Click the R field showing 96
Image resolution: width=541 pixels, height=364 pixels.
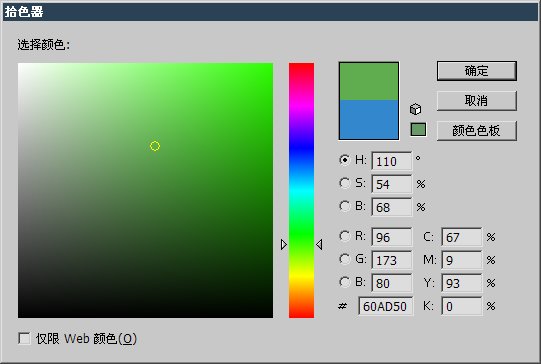click(392, 237)
